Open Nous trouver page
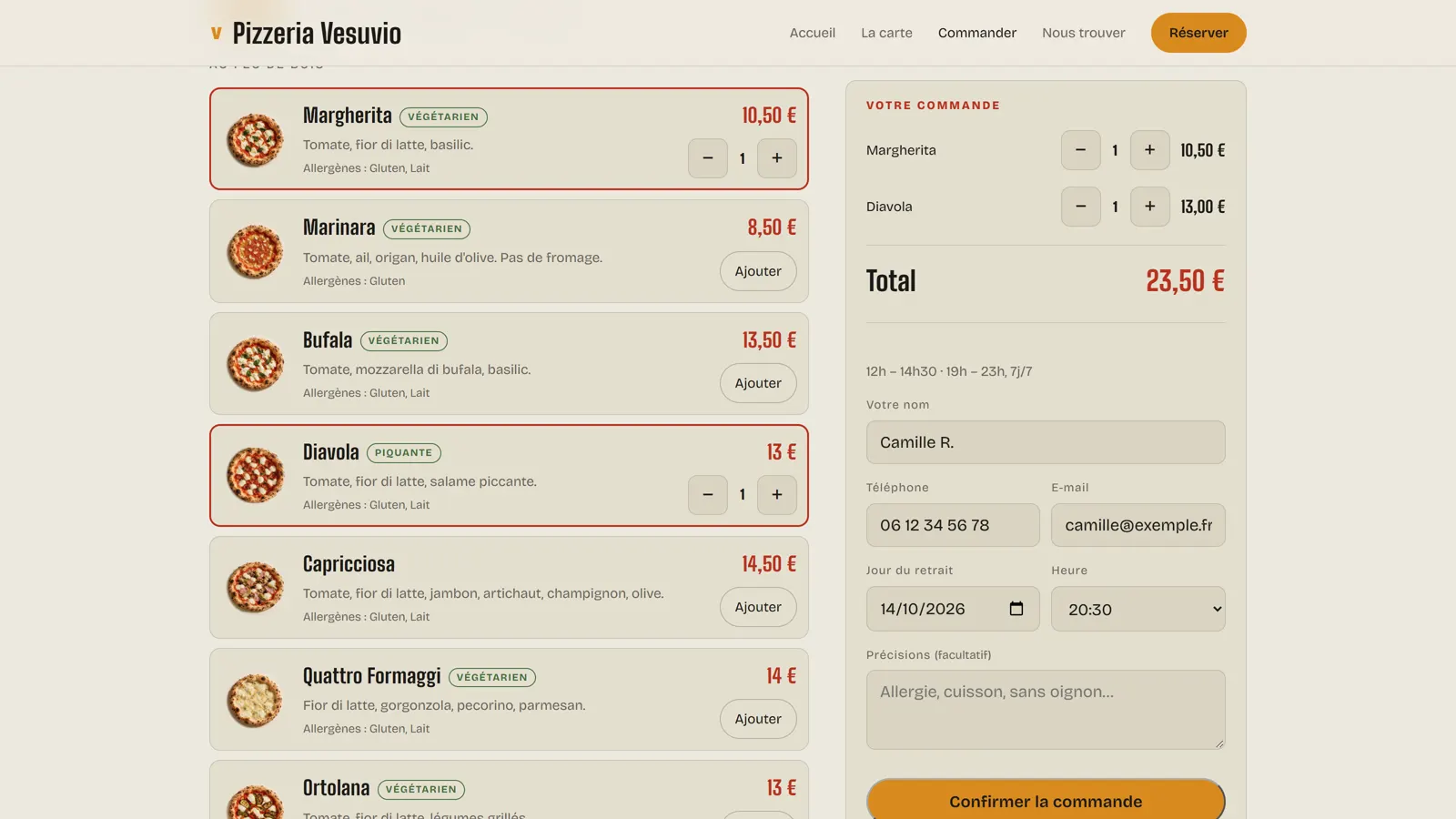 [1084, 33]
